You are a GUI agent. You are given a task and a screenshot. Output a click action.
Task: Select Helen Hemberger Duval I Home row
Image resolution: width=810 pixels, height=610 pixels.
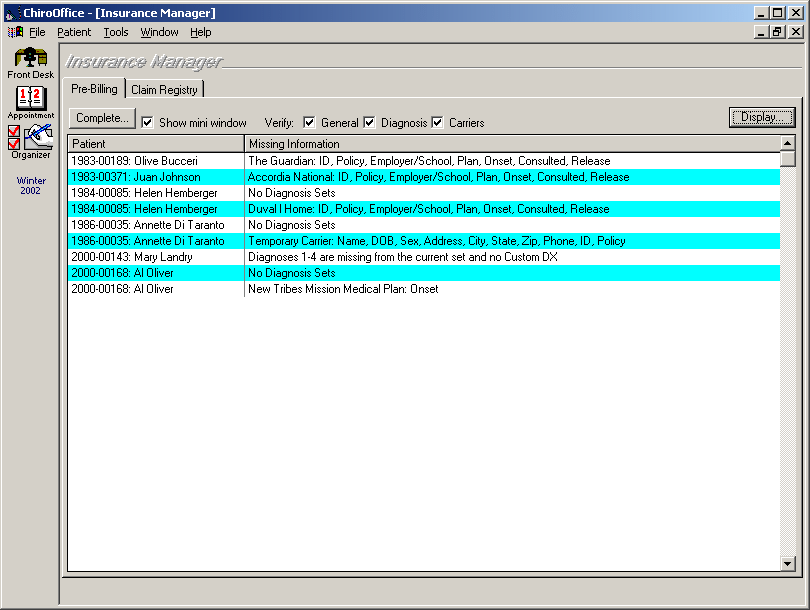[424, 209]
